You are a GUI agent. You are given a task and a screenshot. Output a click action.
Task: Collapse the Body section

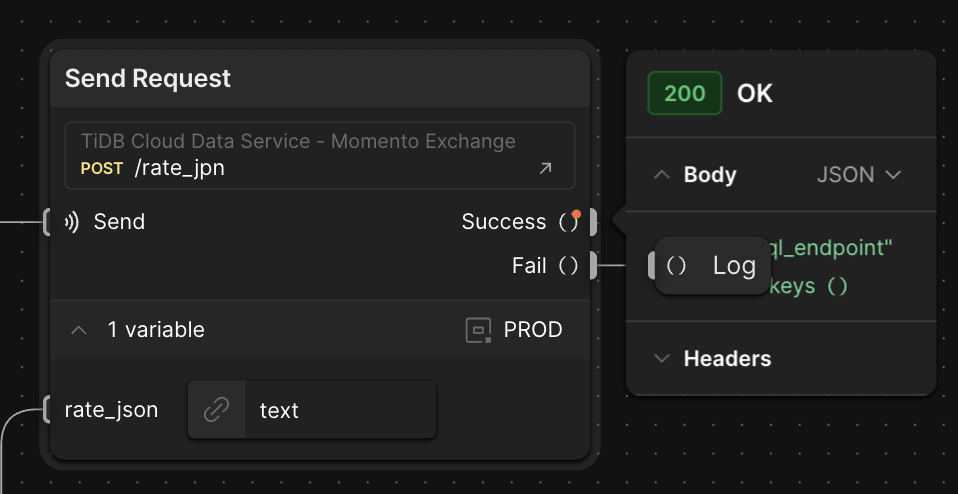point(661,175)
